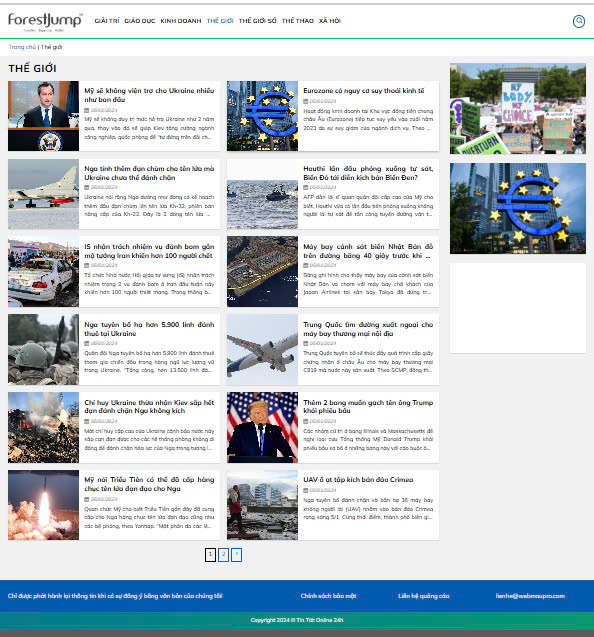This screenshot has width=594, height=637.
Task: Open Chính sách bảo mật footer link
Action: (x=328, y=596)
